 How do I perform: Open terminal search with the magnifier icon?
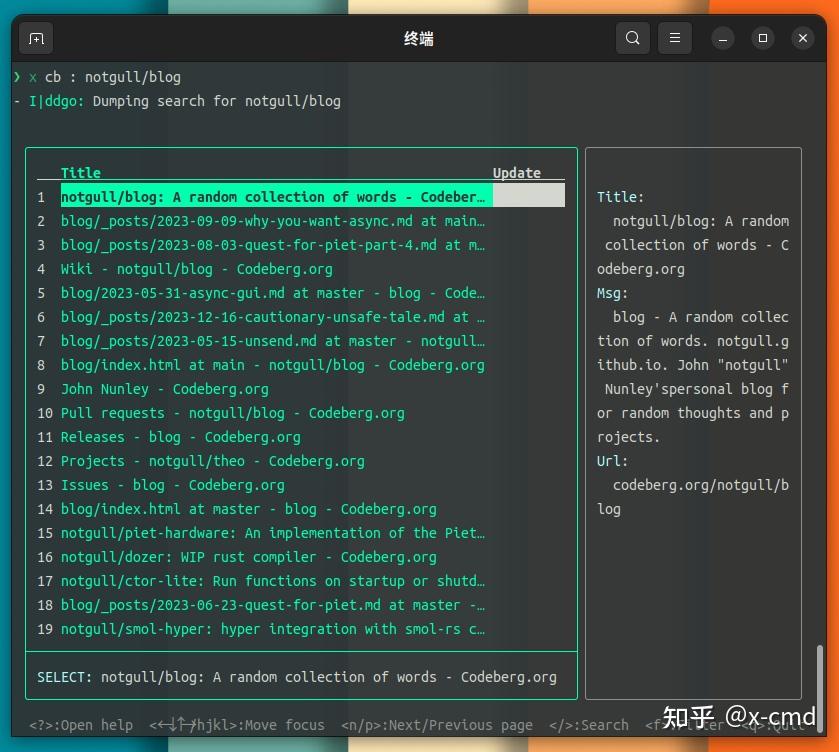click(x=632, y=37)
